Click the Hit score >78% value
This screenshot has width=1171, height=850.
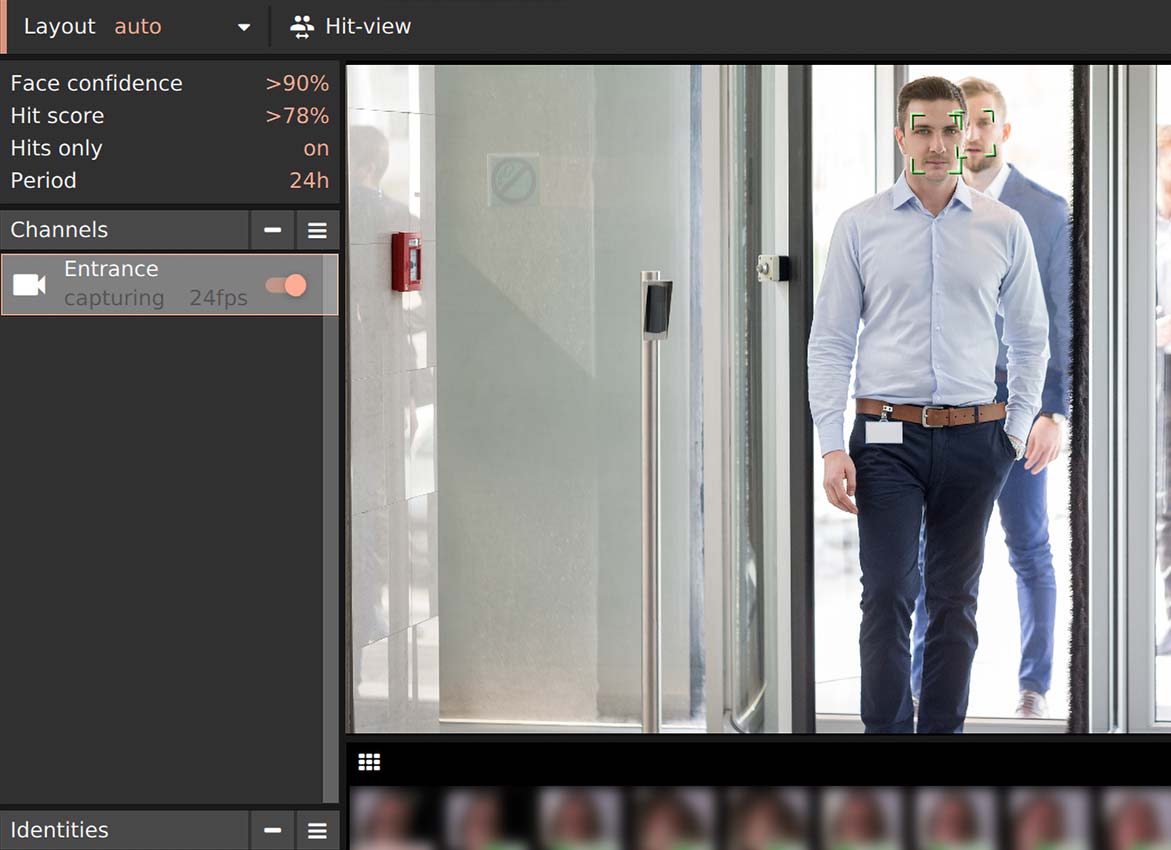[x=297, y=116]
